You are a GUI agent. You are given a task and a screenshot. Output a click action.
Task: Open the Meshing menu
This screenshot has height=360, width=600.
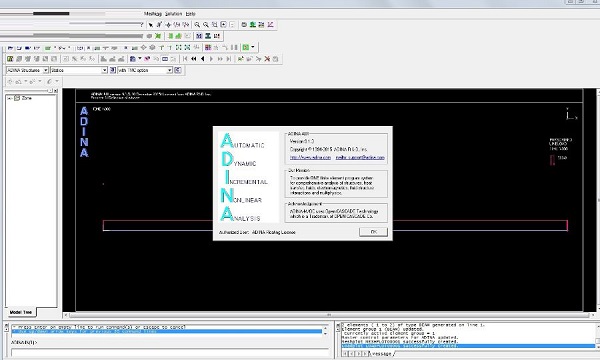click(153, 14)
